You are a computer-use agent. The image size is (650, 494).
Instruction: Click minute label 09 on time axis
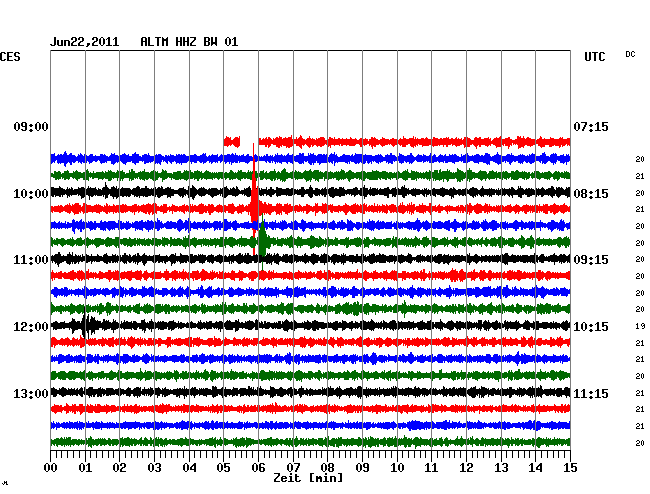coord(362,467)
